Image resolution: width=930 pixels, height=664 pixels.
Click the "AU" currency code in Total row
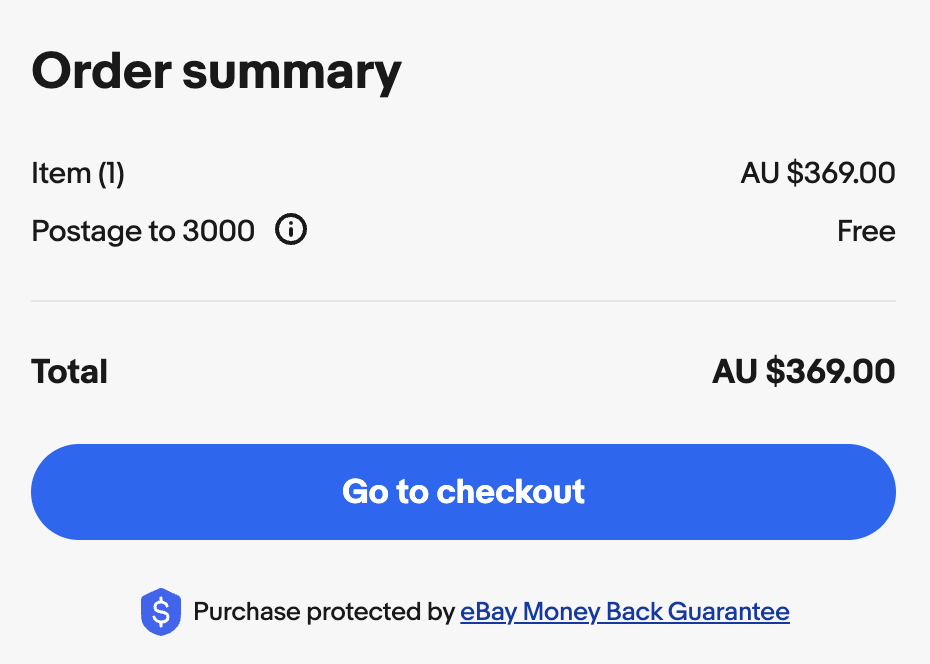pos(735,372)
